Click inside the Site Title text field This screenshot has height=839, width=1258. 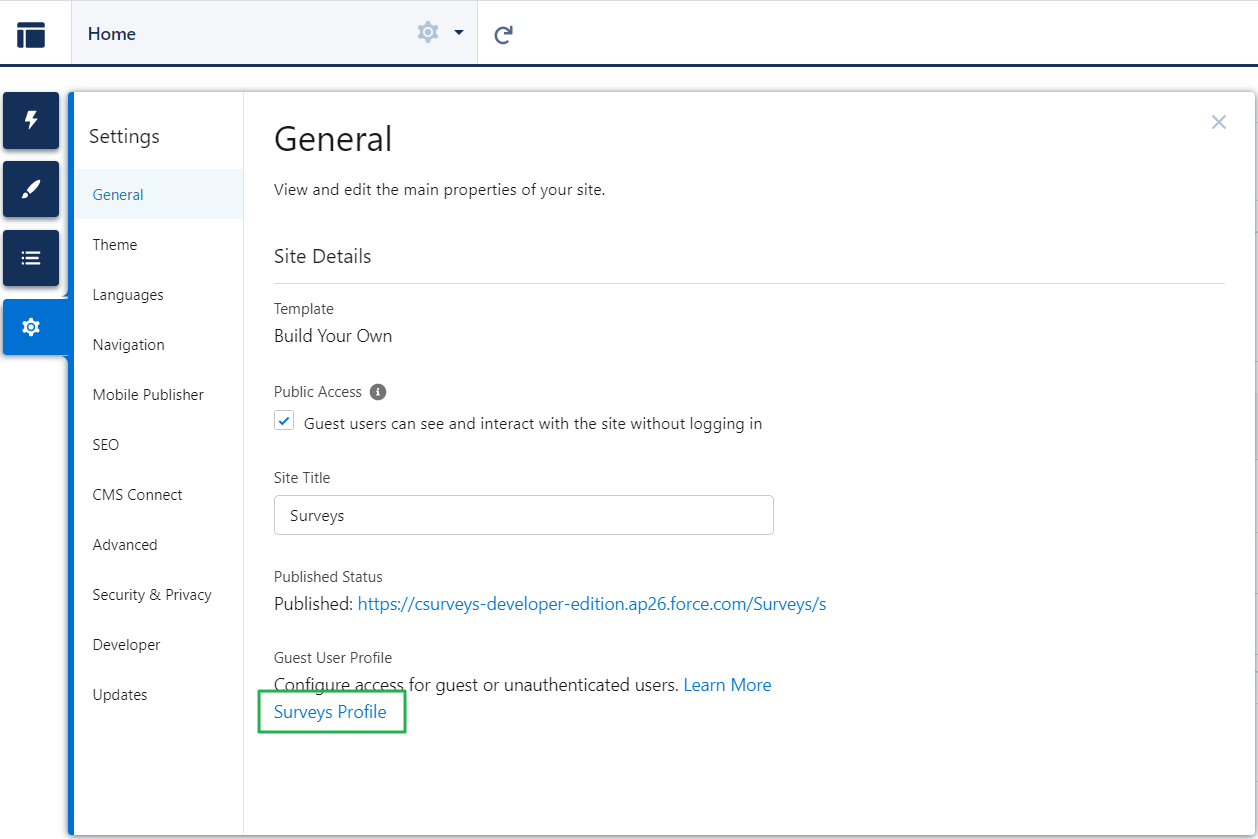point(523,514)
